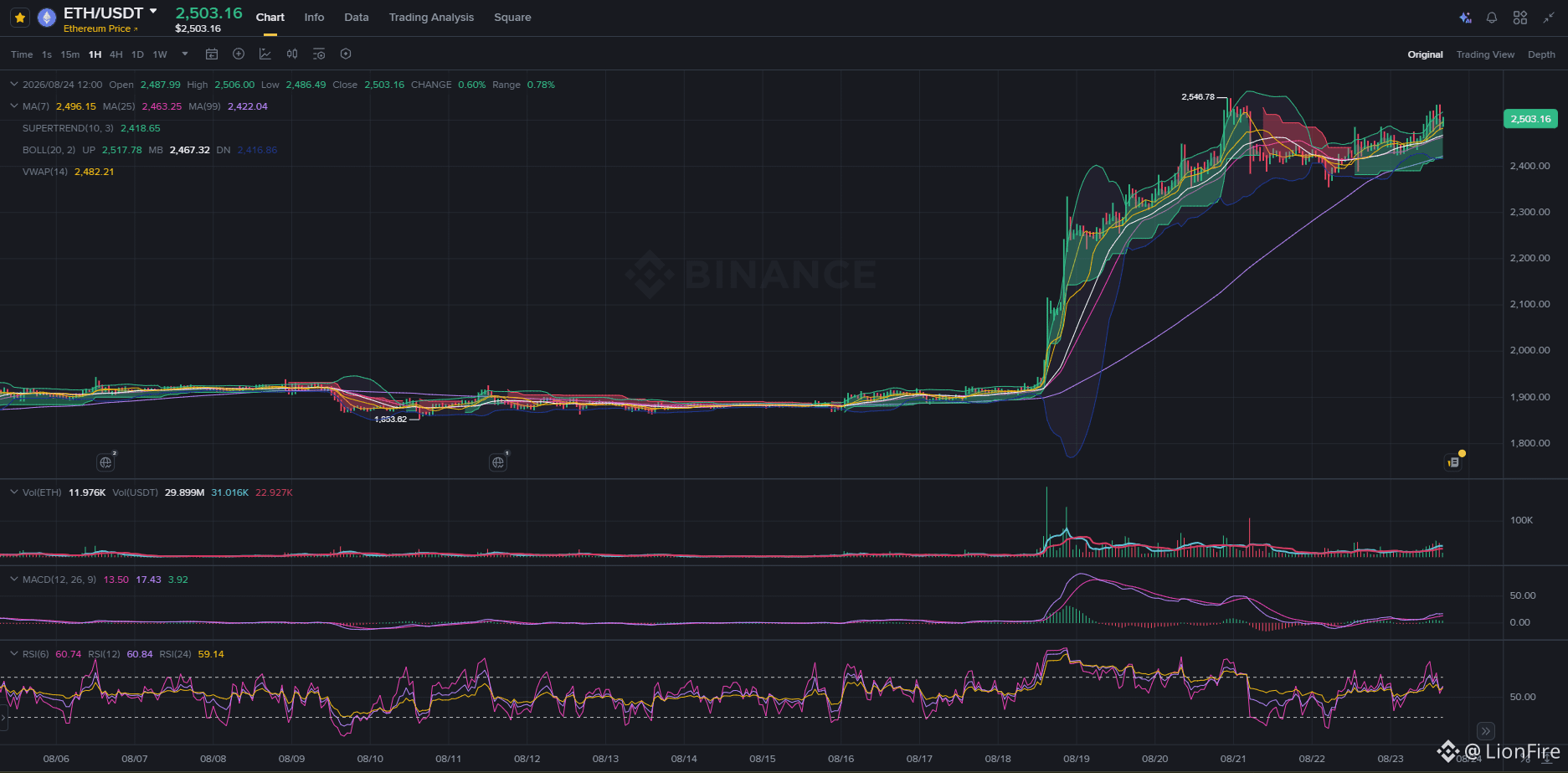
Task: Open the Ethereum Price link
Action: click(x=100, y=28)
